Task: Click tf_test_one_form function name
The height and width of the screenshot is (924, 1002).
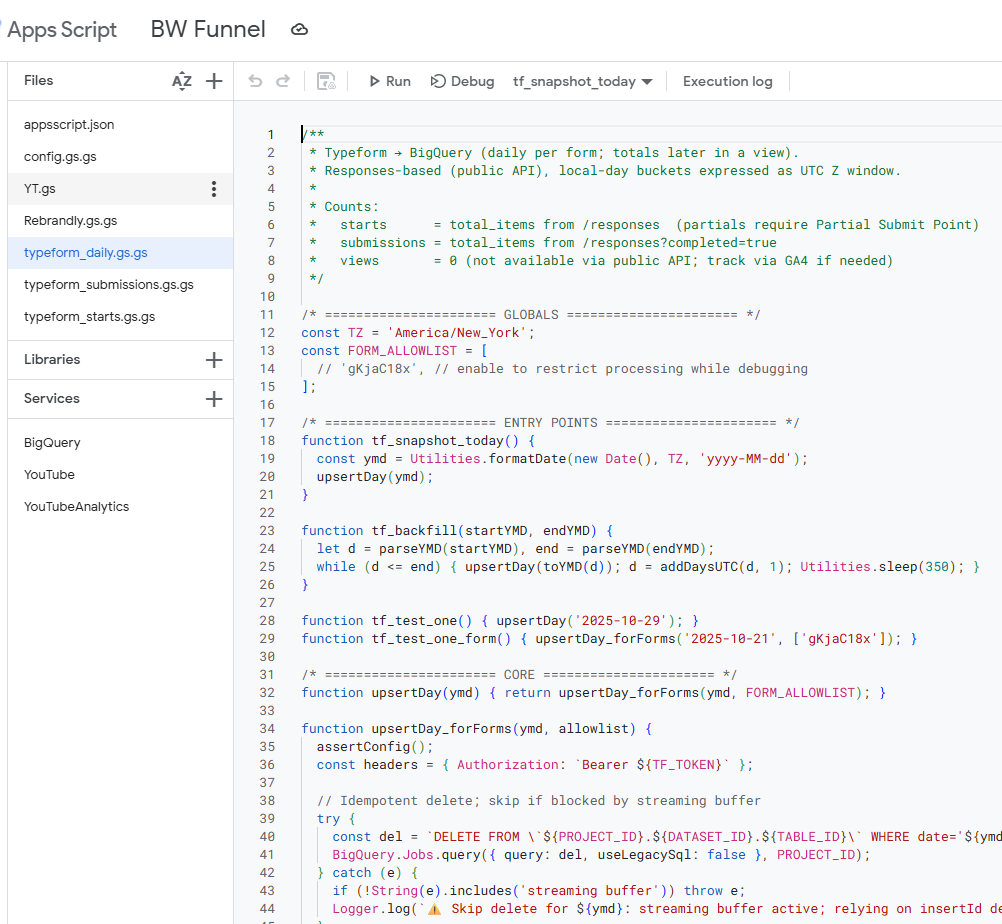Action: (434, 639)
